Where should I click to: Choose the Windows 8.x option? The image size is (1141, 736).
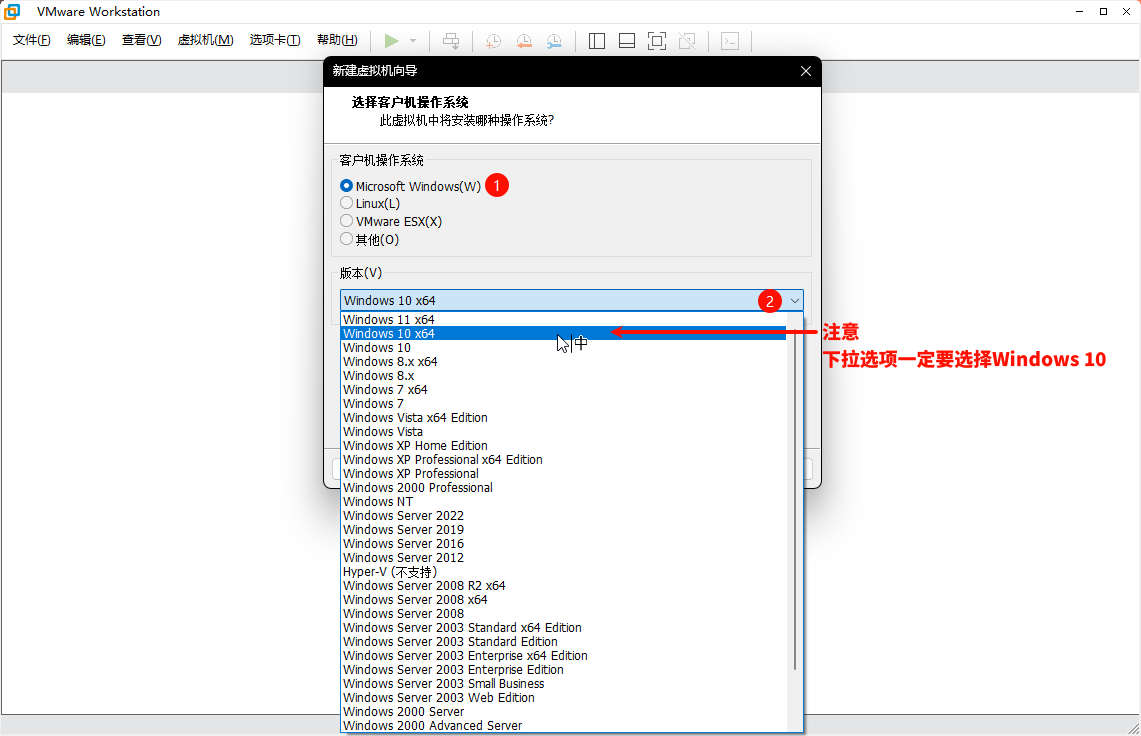point(563,376)
